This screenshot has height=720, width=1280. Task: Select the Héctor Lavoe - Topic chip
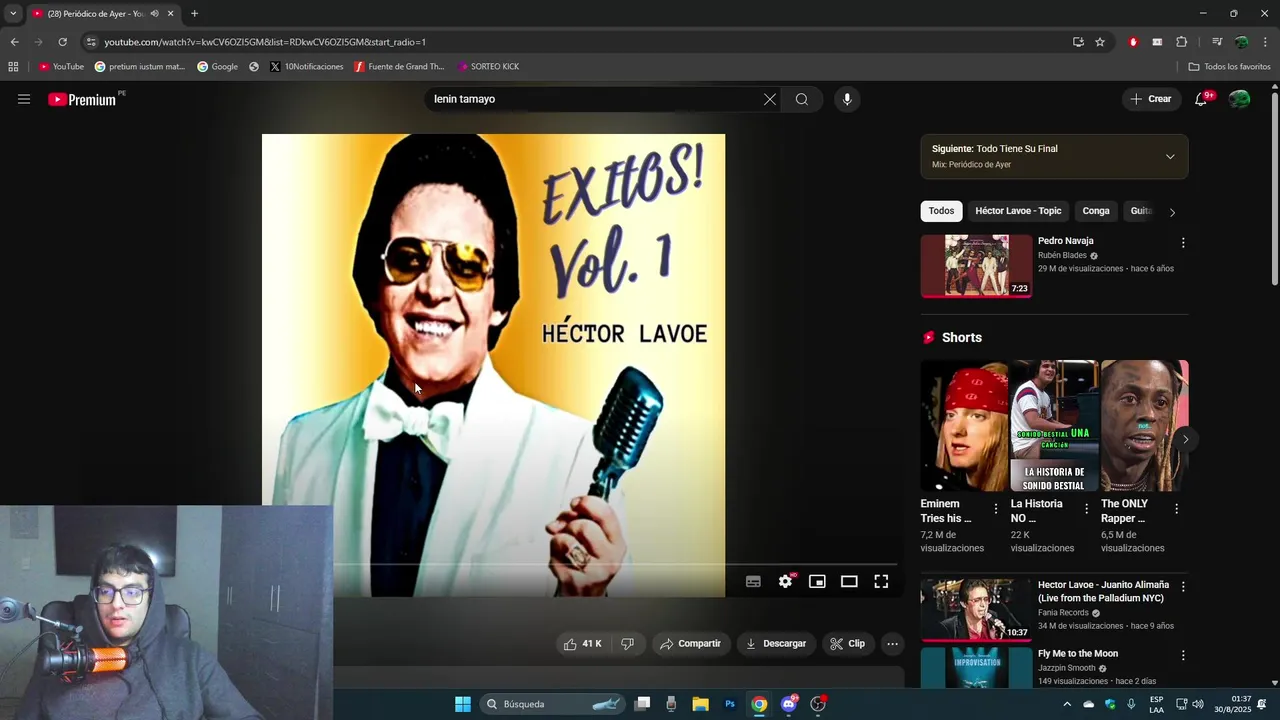pos(1018,211)
